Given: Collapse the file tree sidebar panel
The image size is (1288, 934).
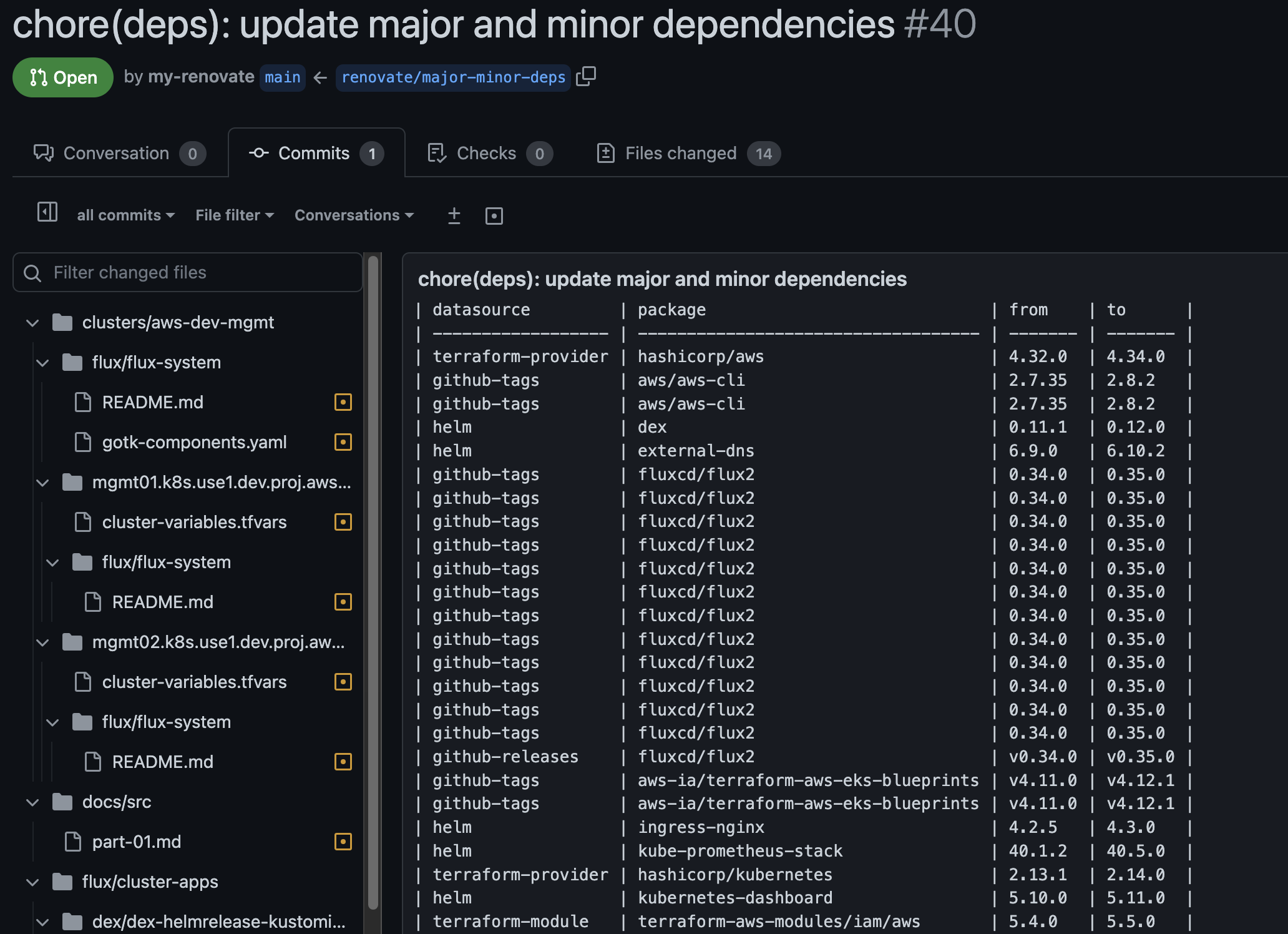Looking at the screenshot, I should click(47, 215).
